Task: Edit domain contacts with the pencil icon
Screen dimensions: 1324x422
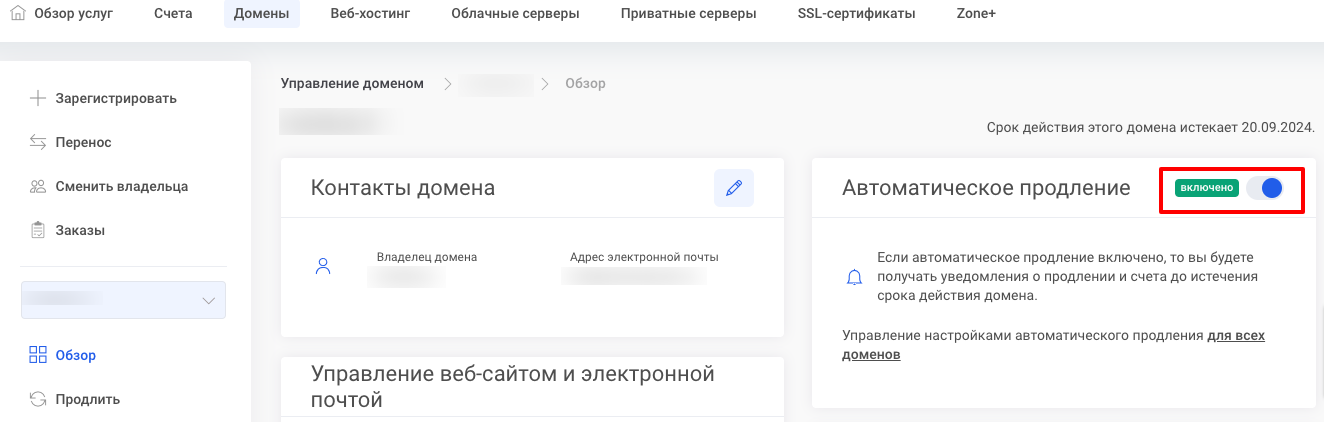Action: click(734, 188)
